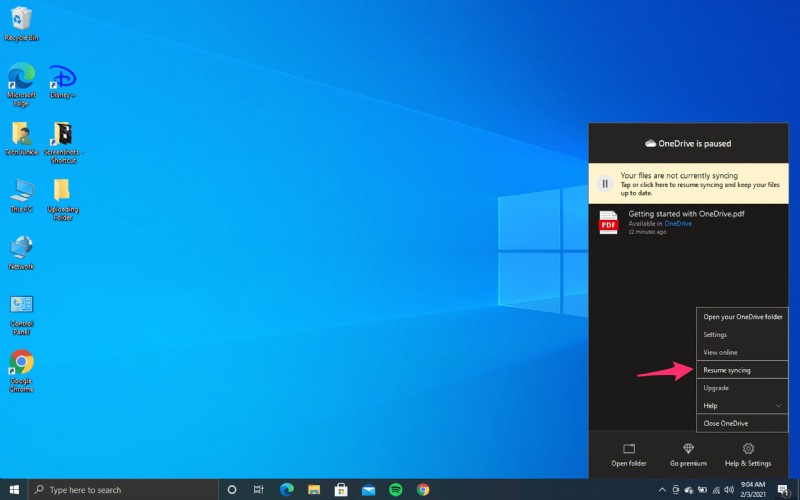Viewport: 800px width, 500px height.
Task: Expand the Help submenu chevron
Action: (x=778, y=406)
